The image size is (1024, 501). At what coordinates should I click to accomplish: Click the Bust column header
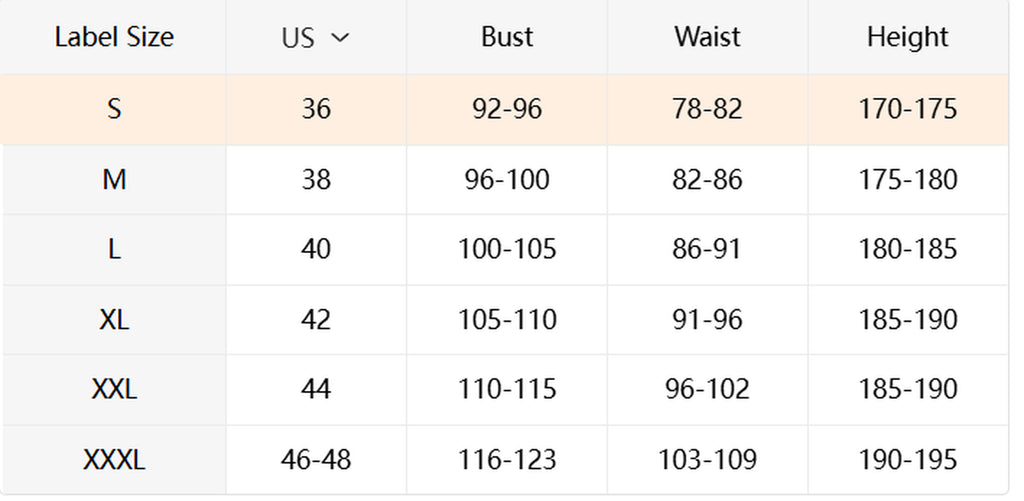coord(507,37)
